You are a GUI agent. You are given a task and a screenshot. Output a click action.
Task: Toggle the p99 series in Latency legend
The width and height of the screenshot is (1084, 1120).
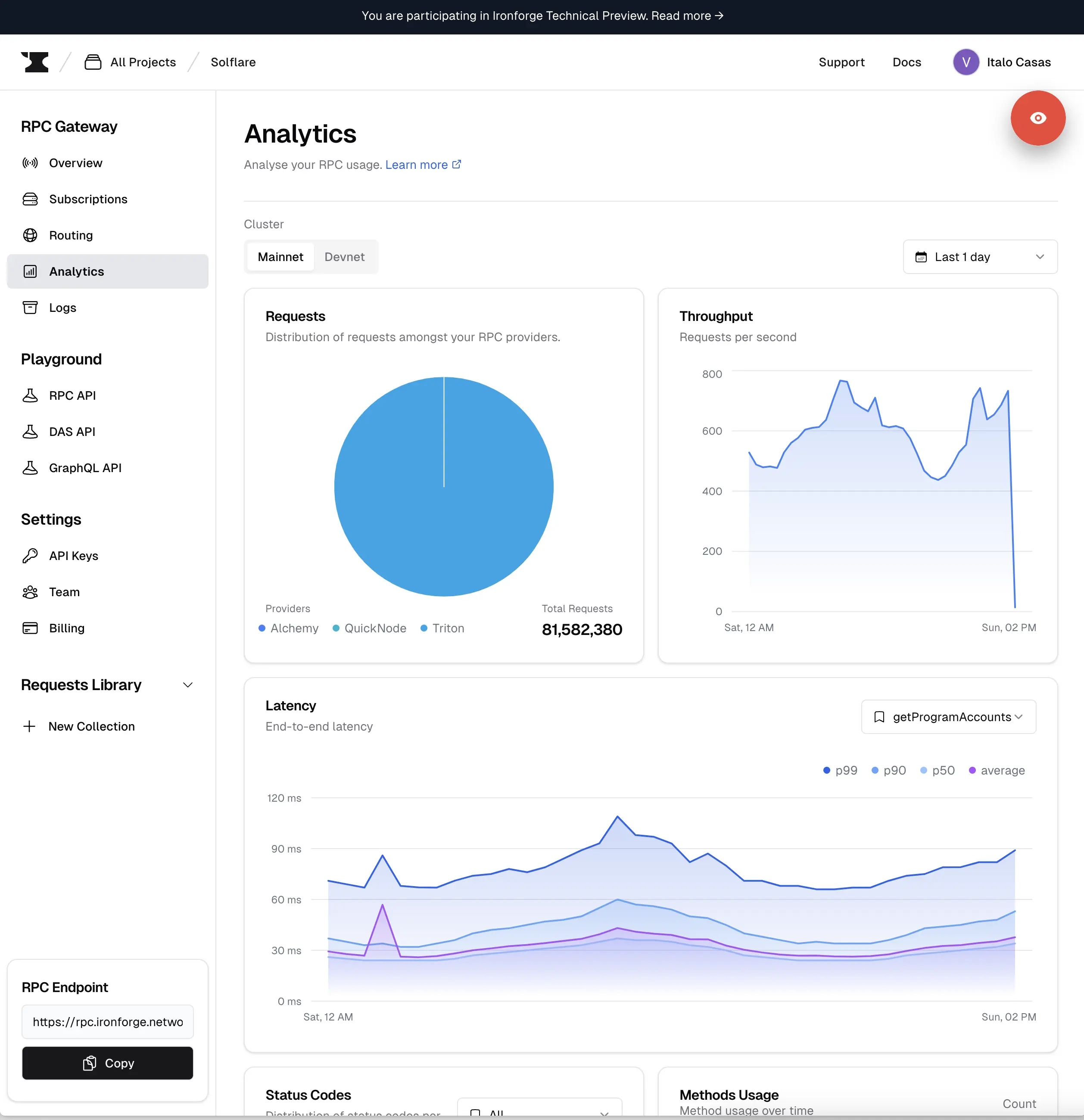click(x=839, y=770)
